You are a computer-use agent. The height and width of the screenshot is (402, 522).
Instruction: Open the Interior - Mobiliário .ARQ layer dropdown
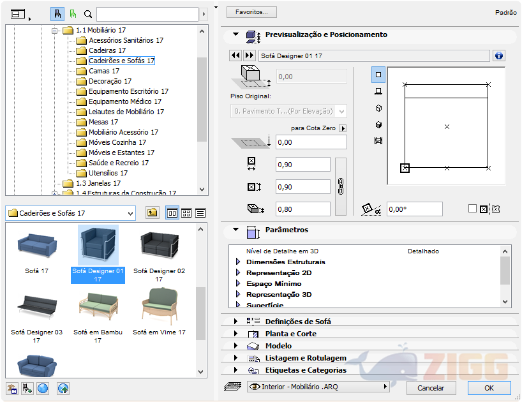(x=318, y=387)
